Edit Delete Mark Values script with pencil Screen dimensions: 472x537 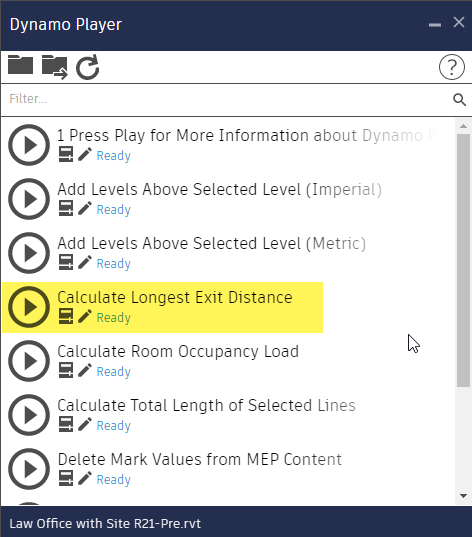85,478
